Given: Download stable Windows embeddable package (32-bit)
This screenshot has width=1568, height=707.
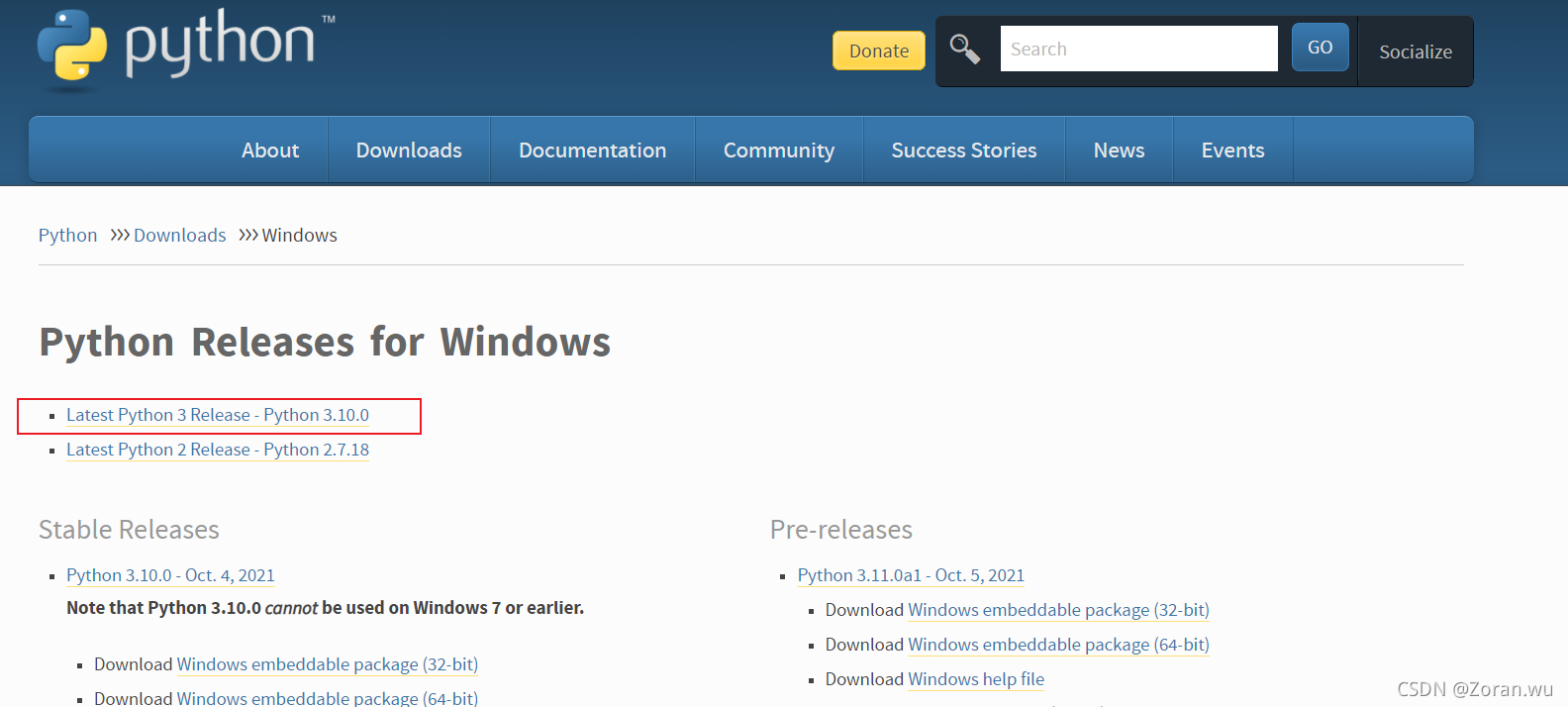Looking at the screenshot, I should tap(328, 664).
